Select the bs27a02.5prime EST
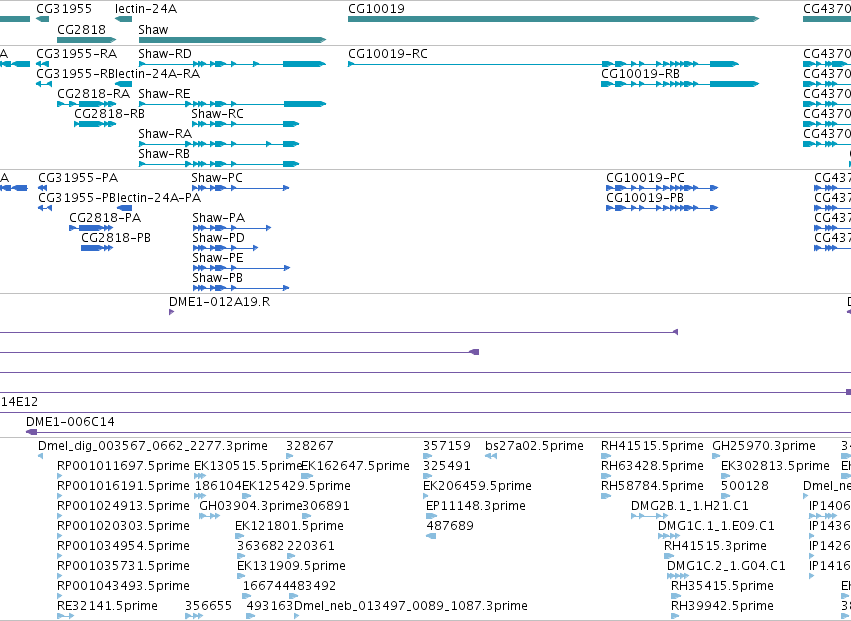This screenshot has width=851, height=621. [491, 456]
